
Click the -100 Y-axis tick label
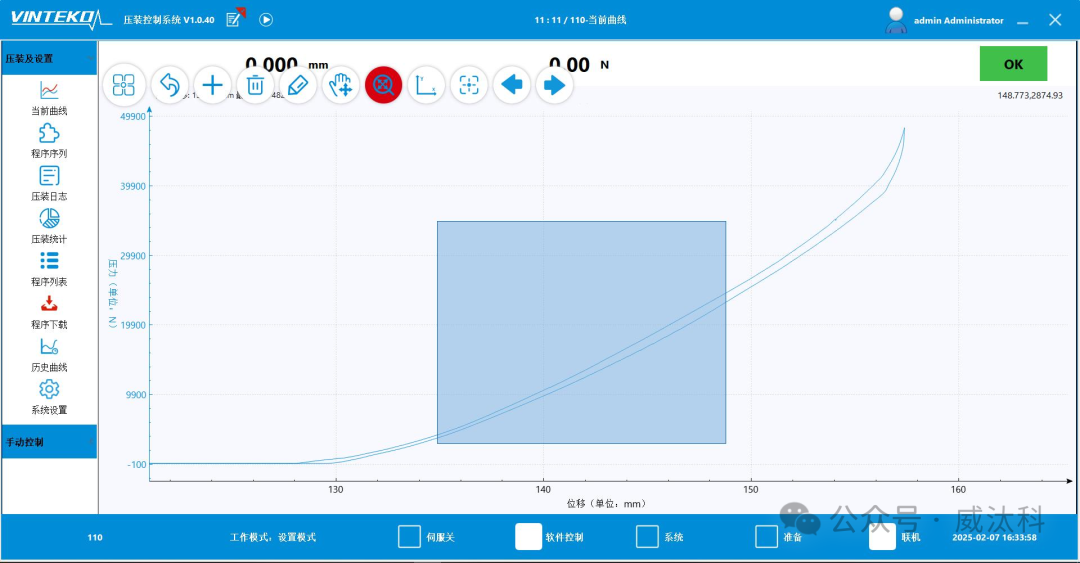point(137,464)
